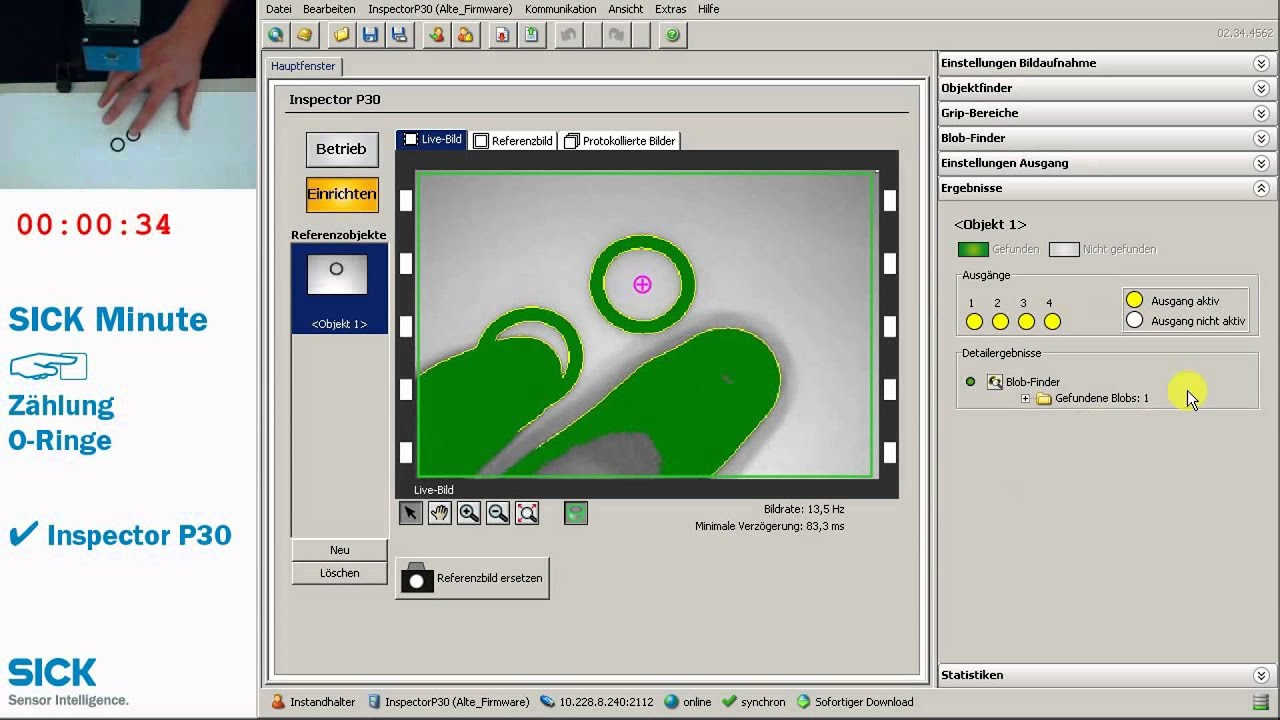This screenshot has height=720, width=1280.
Task: Expand Einstellungen Bildaufnahme section
Action: [1261, 63]
